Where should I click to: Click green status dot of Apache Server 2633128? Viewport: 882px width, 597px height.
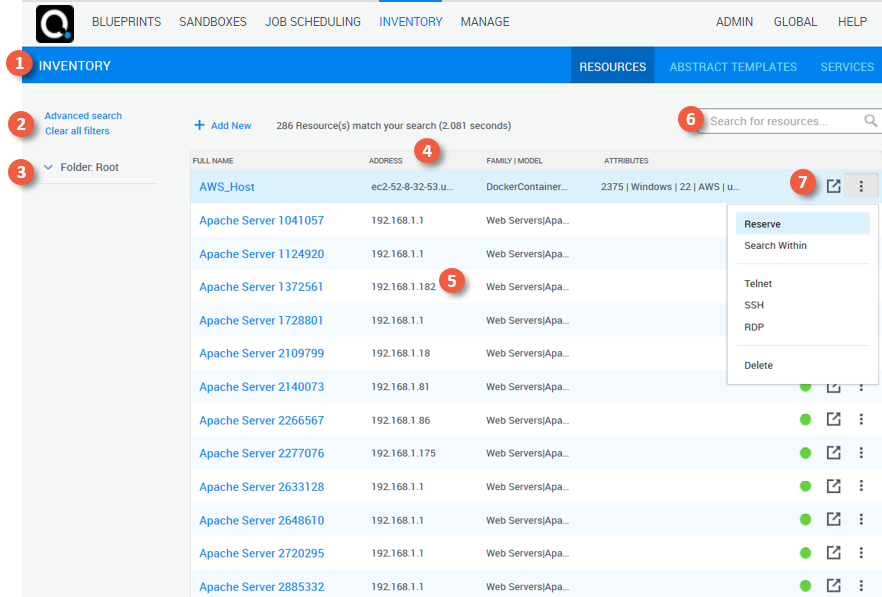pyautogui.click(x=805, y=487)
